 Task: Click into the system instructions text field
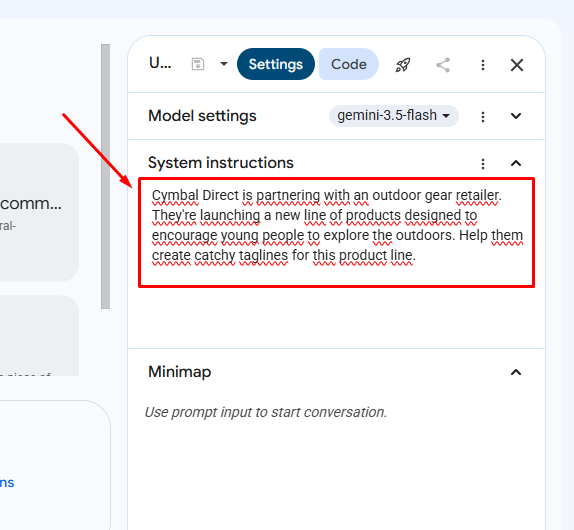337,232
